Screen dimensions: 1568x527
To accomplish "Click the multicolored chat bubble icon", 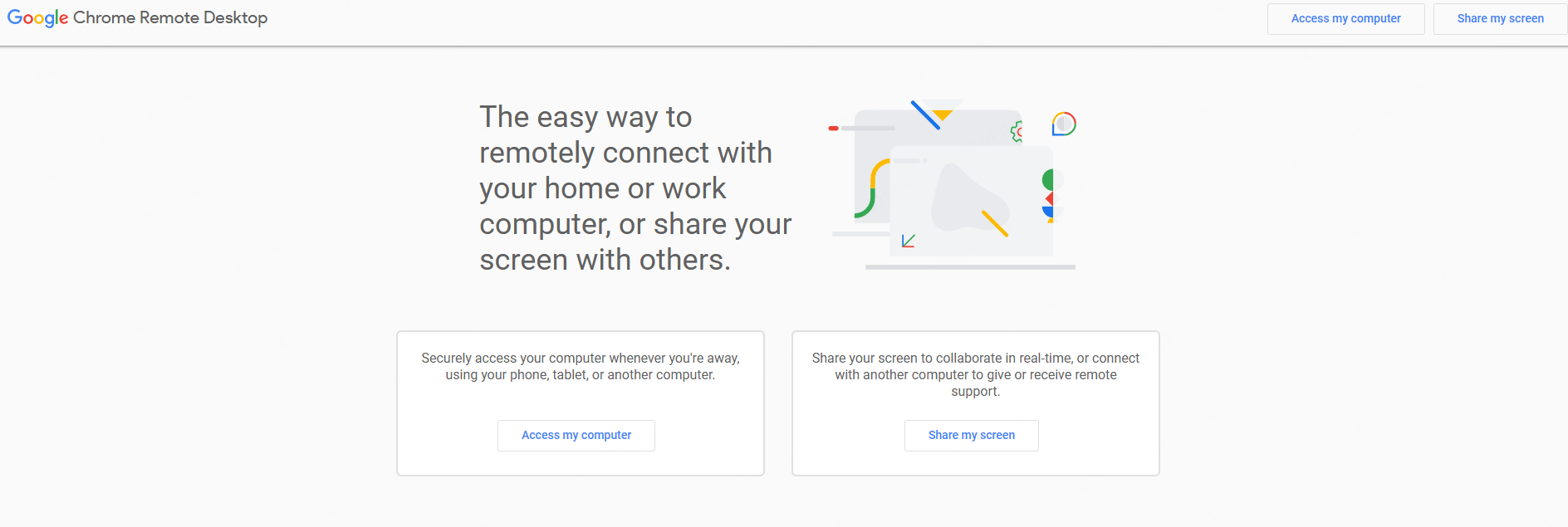I will (1064, 124).
